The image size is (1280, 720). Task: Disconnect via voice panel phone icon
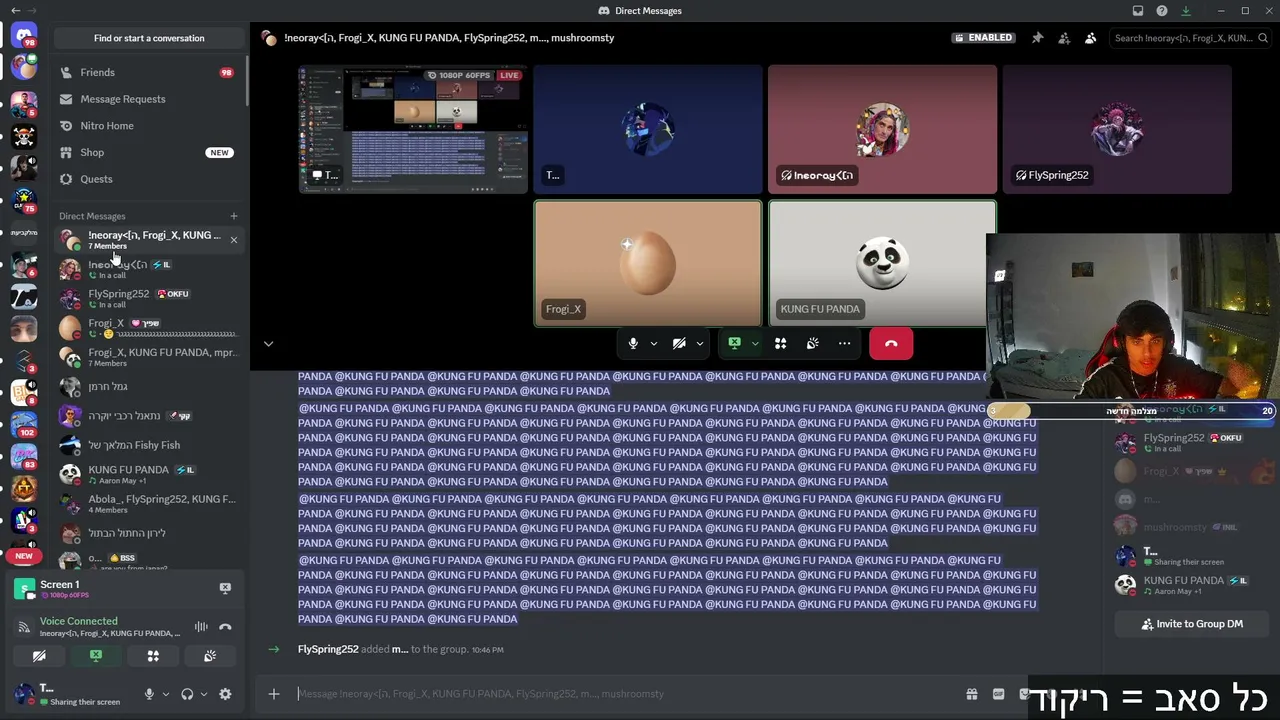coord(225,627)
